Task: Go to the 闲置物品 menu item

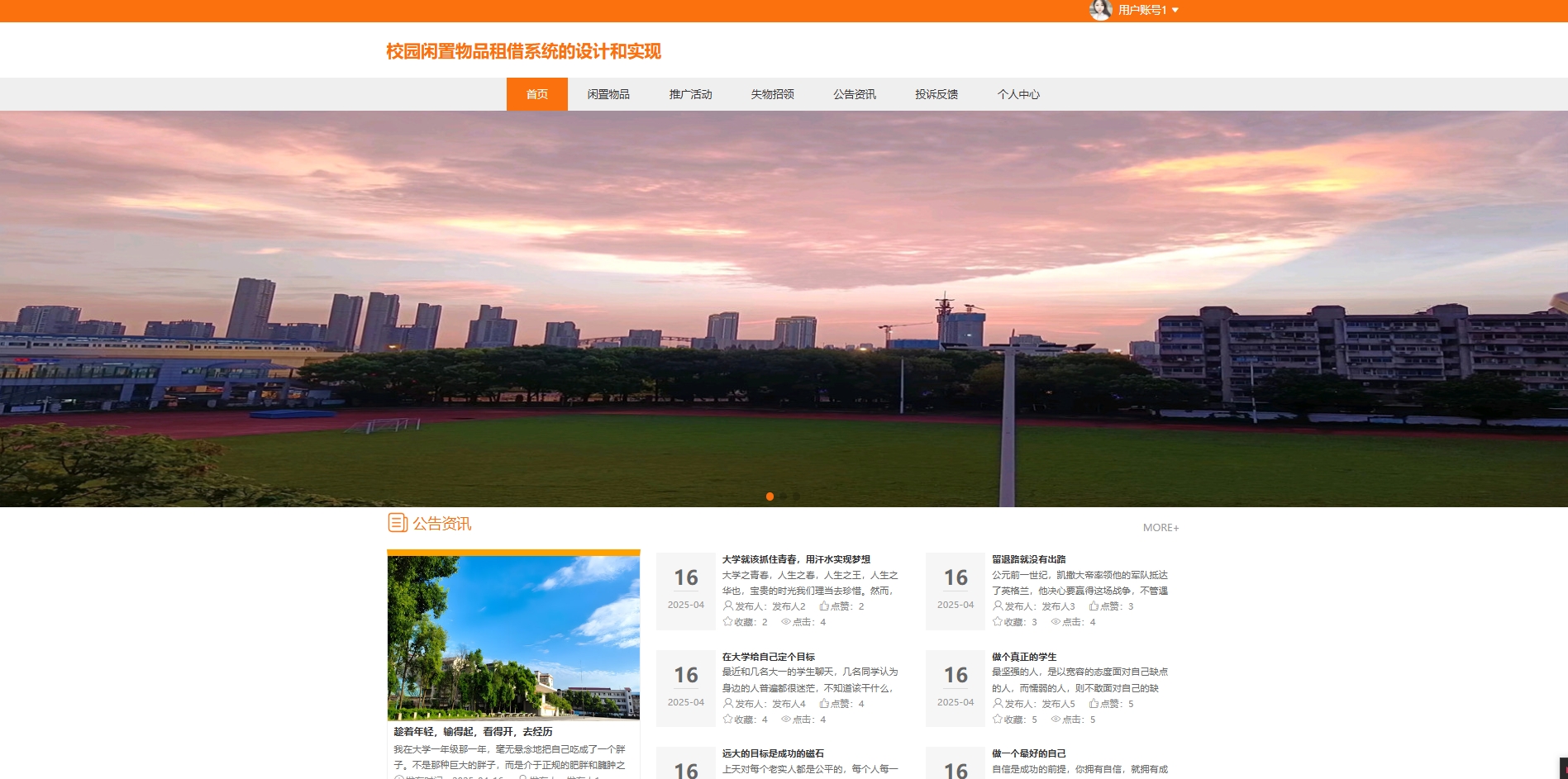Action: (608, 94)
